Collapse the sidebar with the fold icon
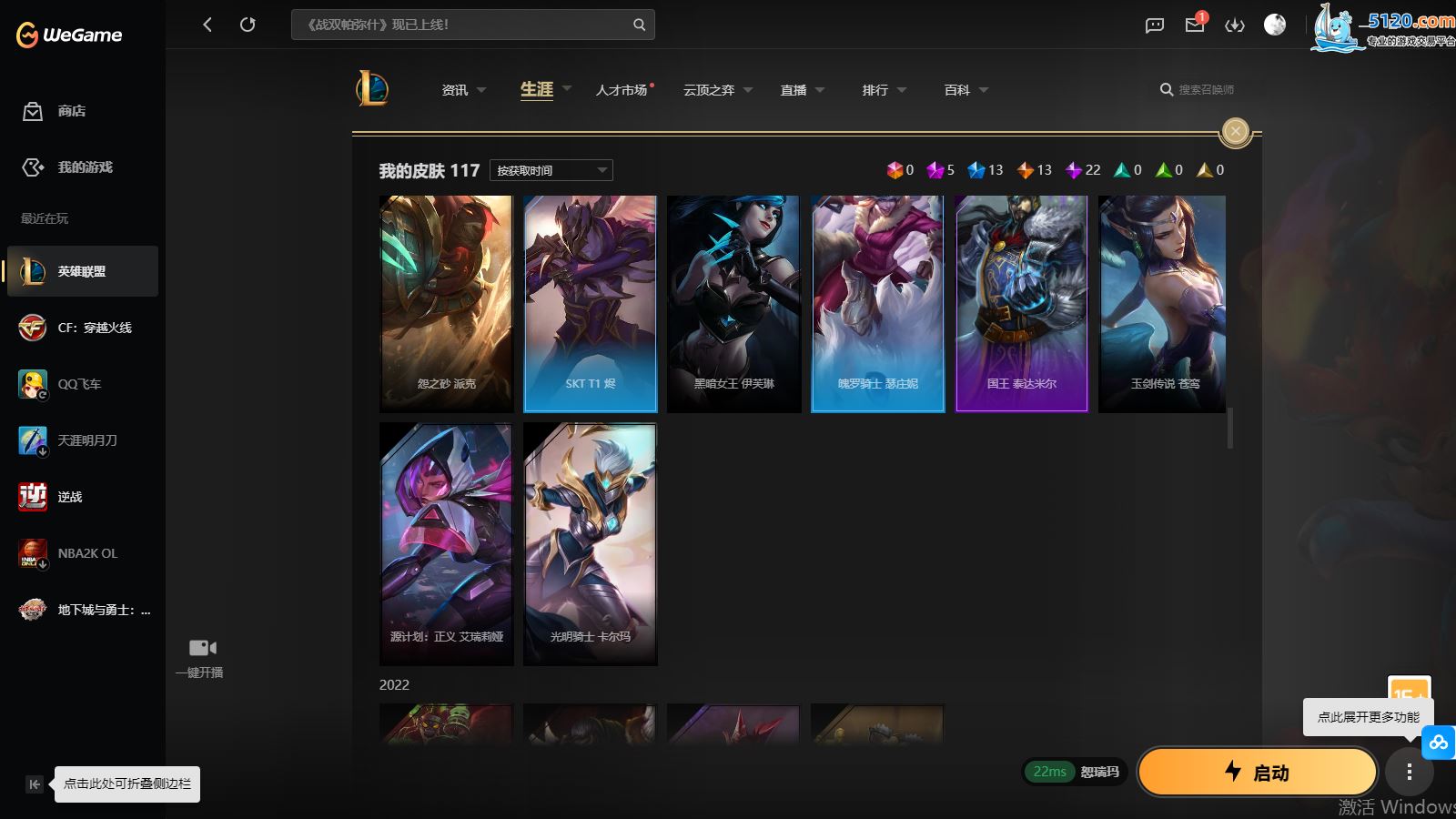Screen dimensions: 1456x819 coord(35,784)
